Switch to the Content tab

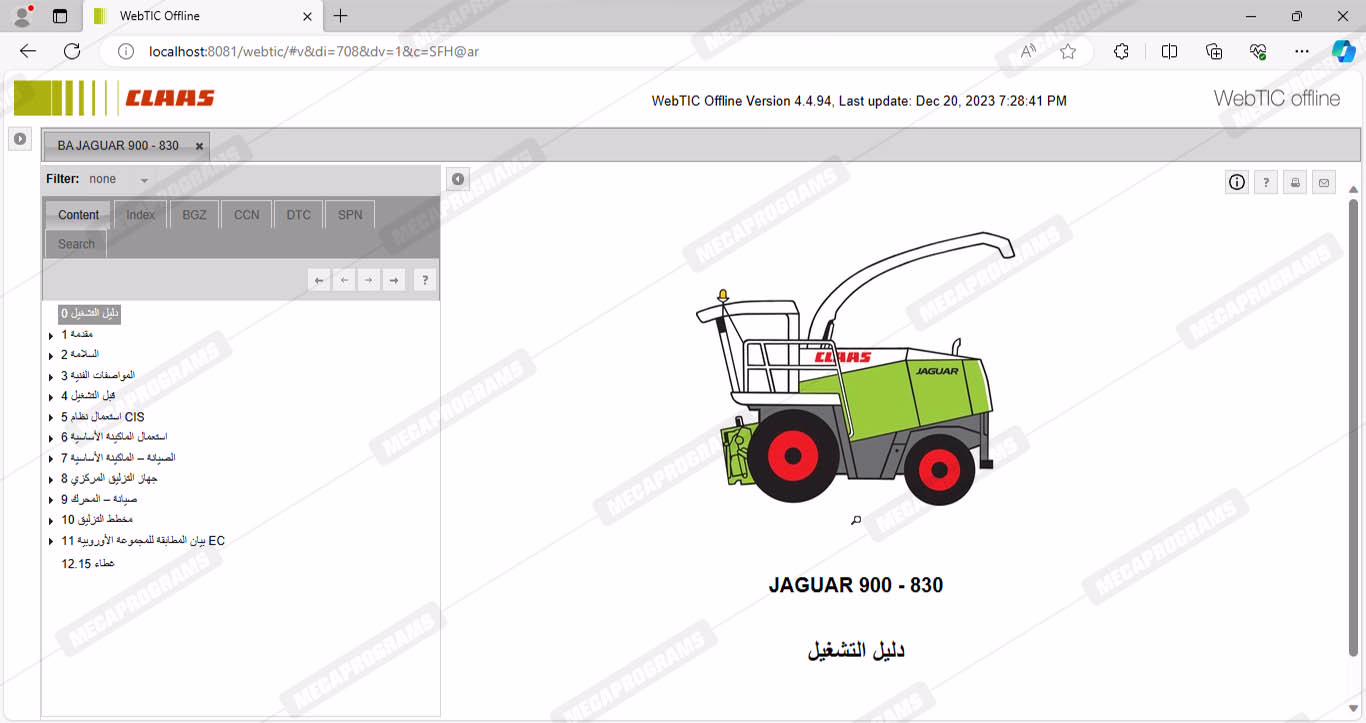tap(78, 215)
